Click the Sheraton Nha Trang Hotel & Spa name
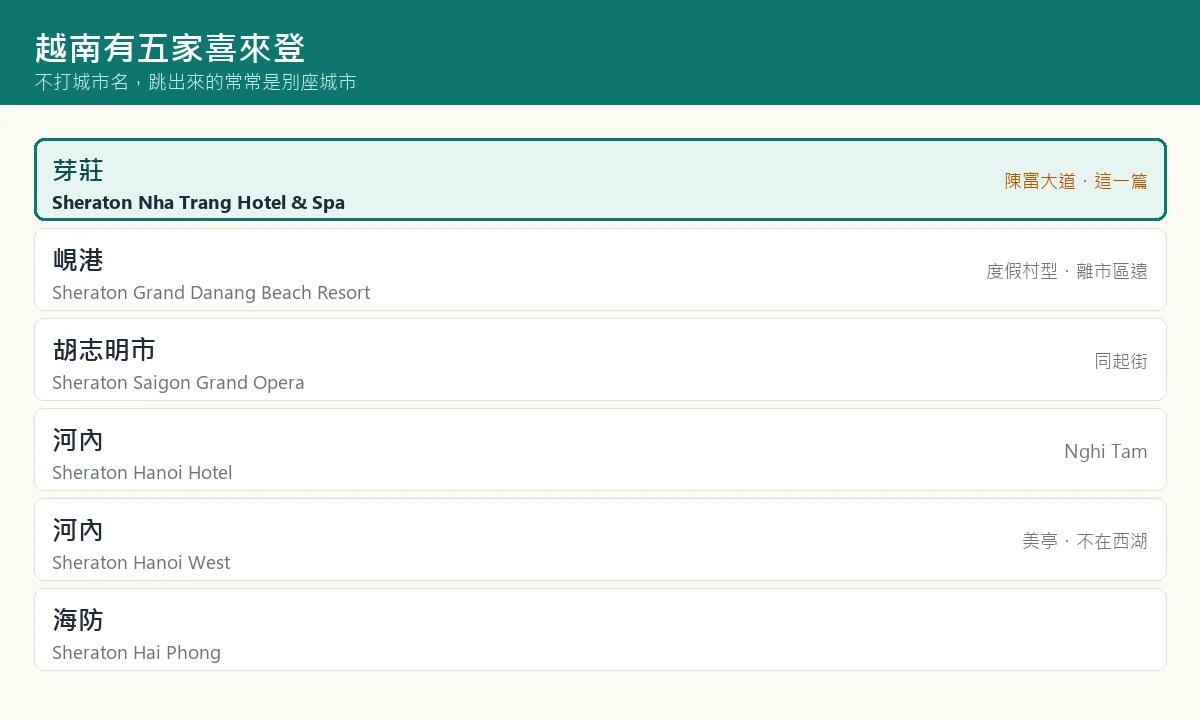Viewport: 1200px width, 720px height. (198, 202)
